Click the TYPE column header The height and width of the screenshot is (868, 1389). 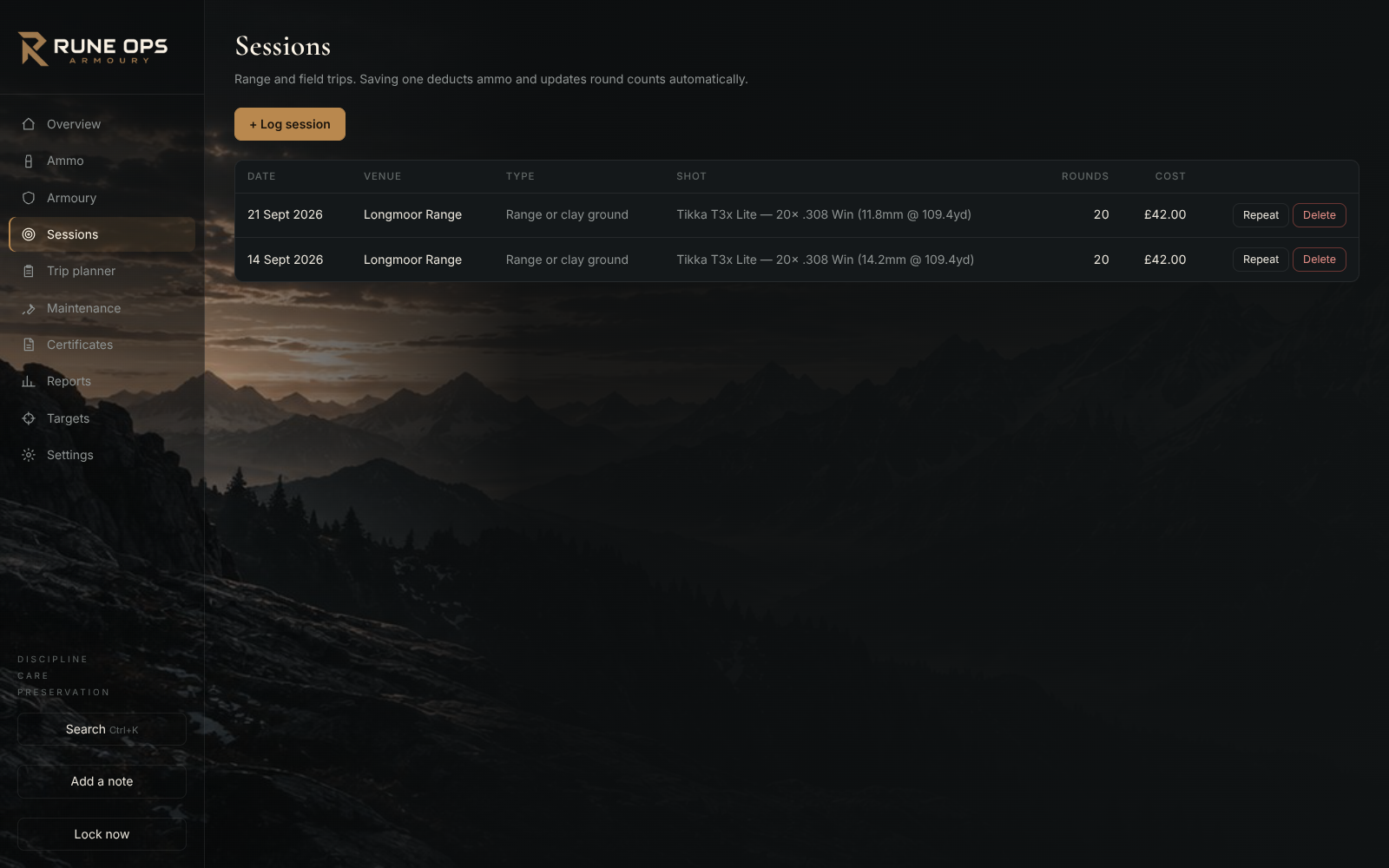[520, 176]
